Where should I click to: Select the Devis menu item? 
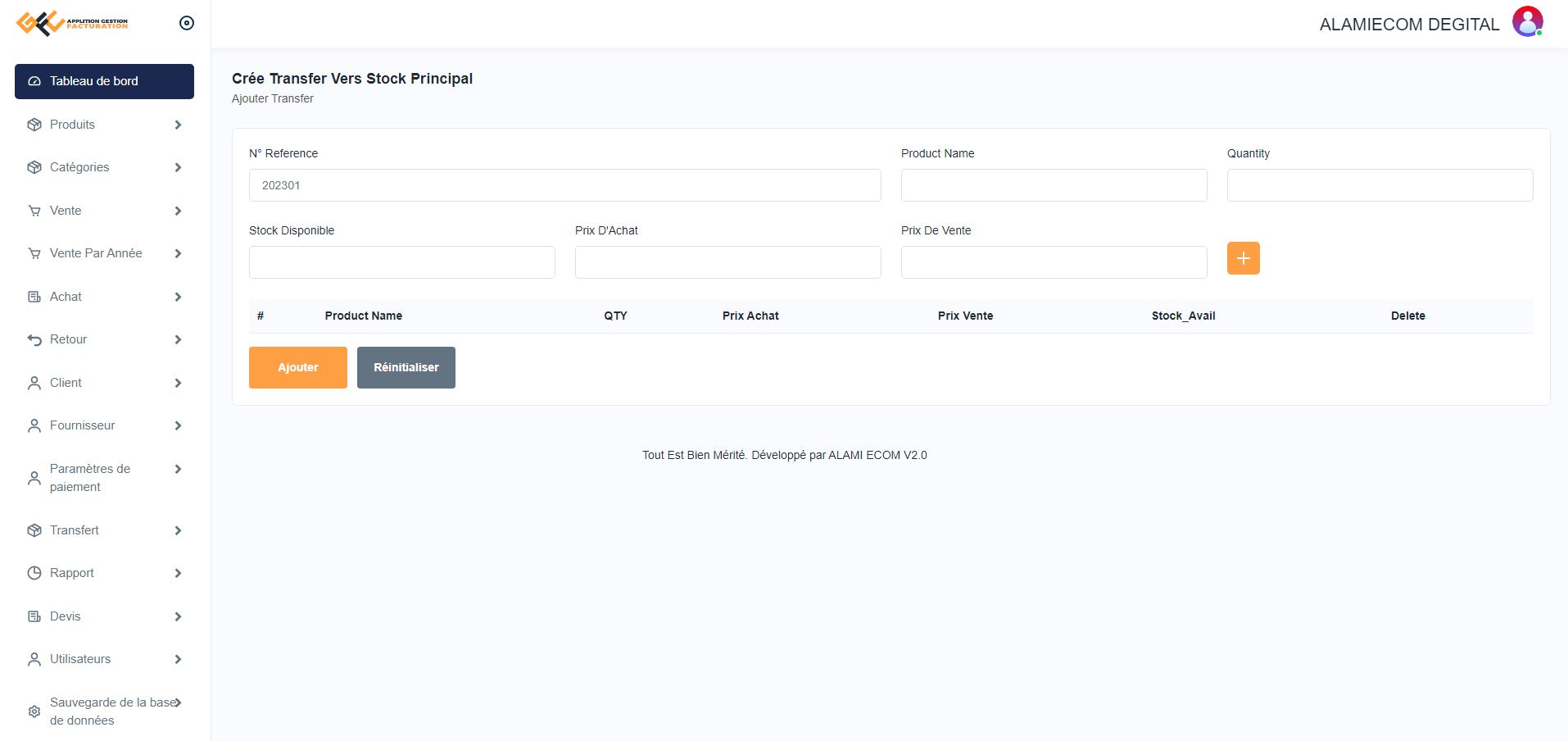click(66, 616)
